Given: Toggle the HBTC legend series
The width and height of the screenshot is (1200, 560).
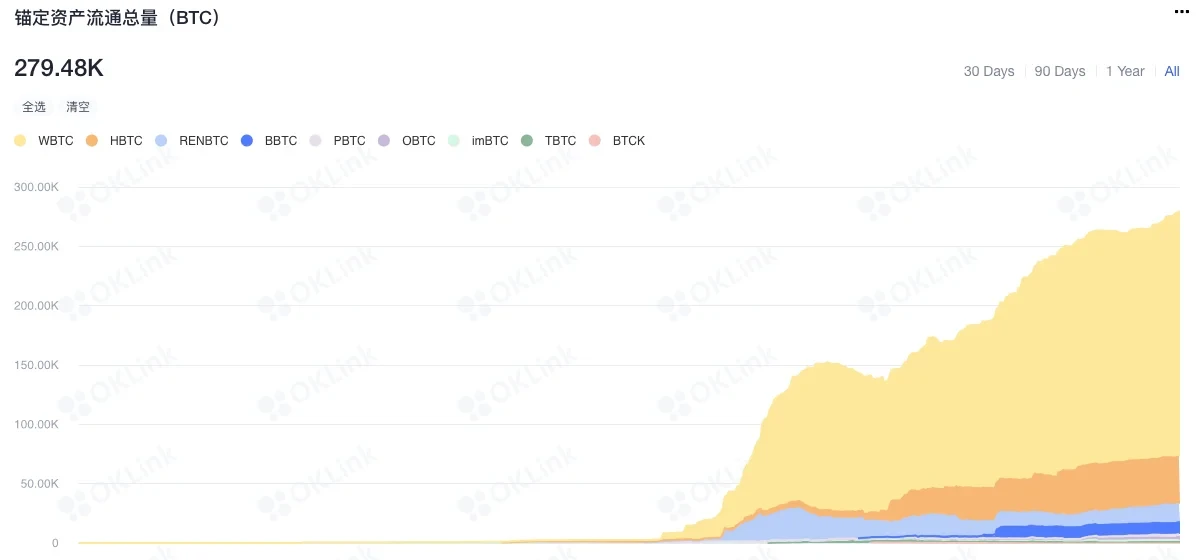Looking at the screenshot, I should point(116,141).
